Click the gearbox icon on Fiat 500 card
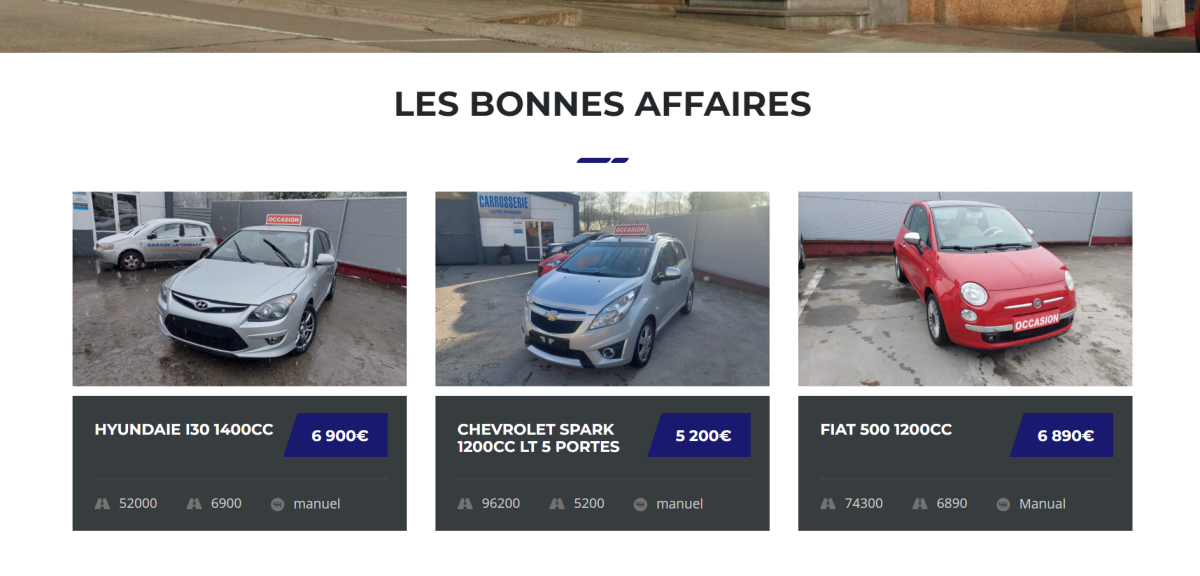Image resolution: width=1200 pixels, height=576 pixels. (1003, 504)
